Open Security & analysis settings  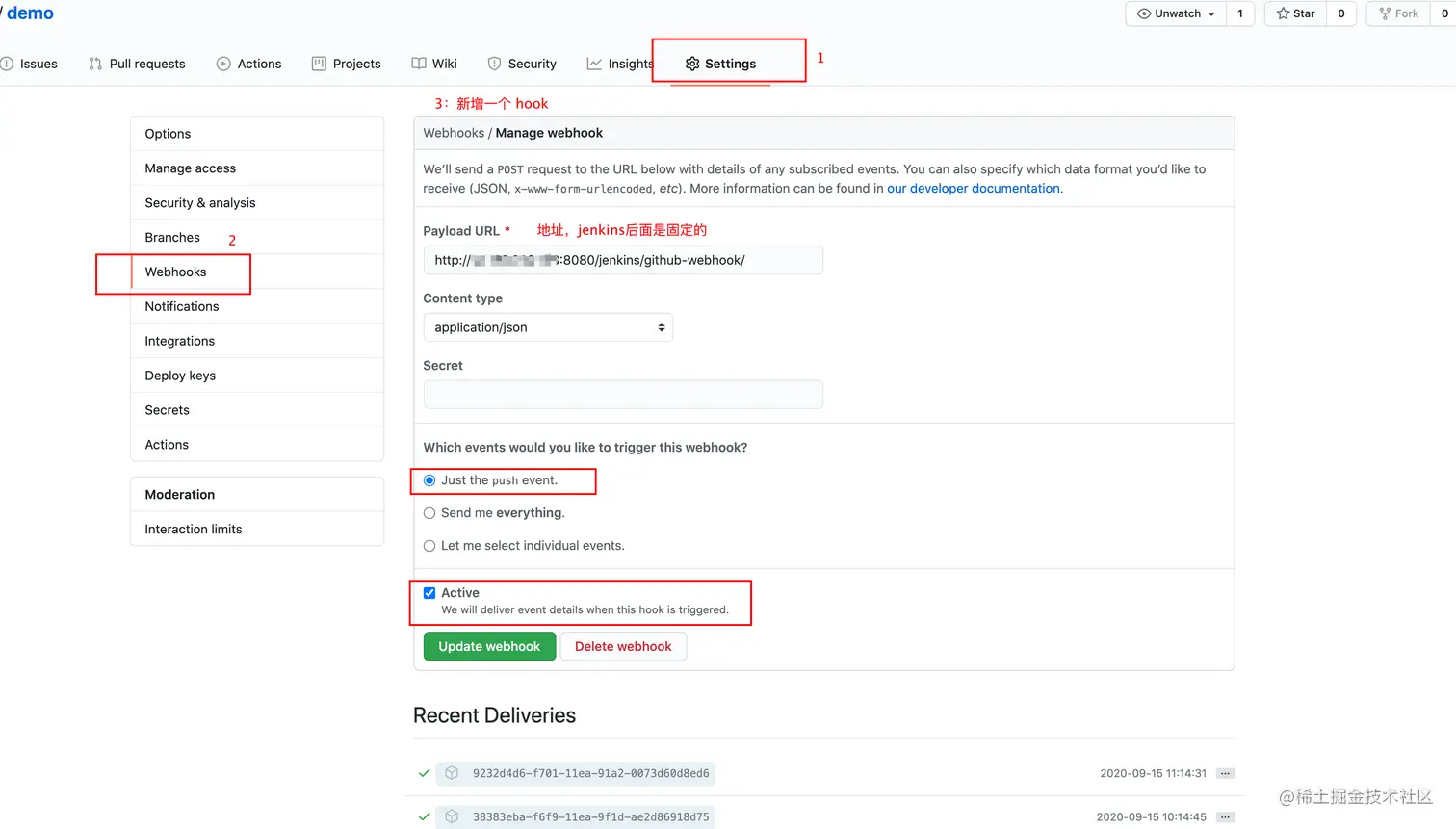[257, 203]
